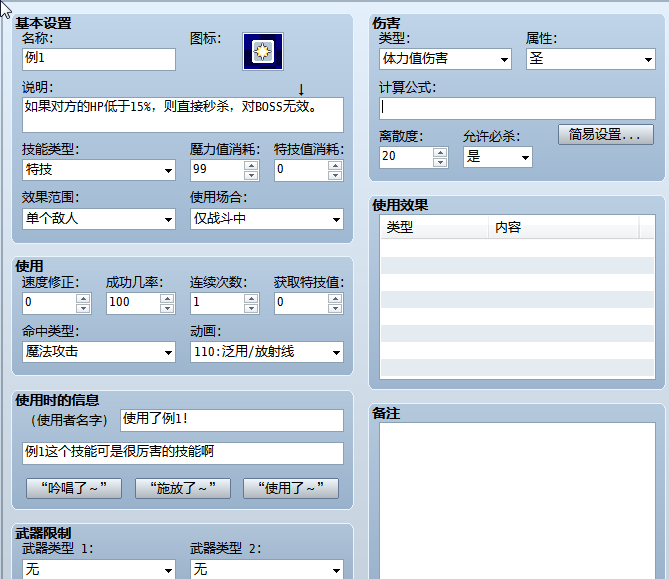Edit the 名称 field containing 例1

[99, 59]
